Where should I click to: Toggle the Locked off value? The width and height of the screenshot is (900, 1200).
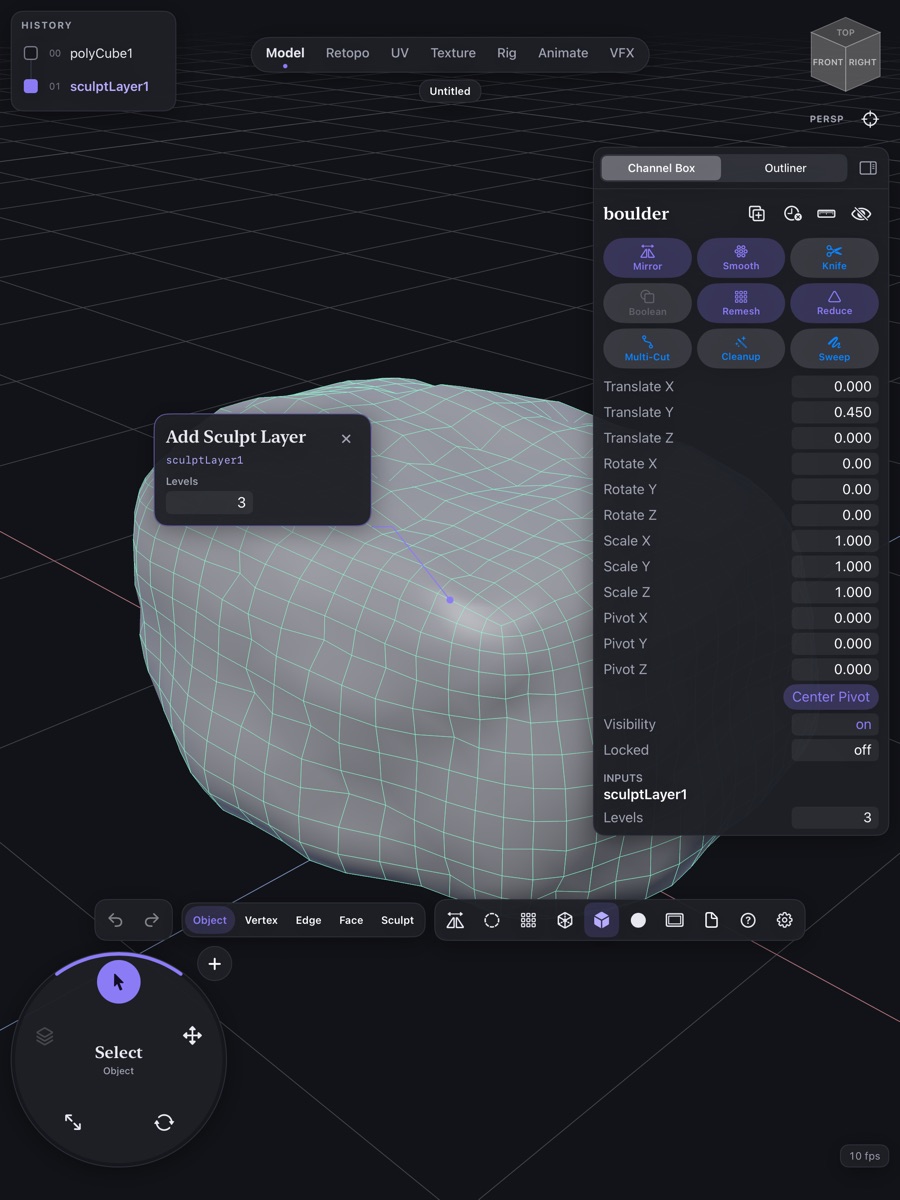tap(835, 750)
